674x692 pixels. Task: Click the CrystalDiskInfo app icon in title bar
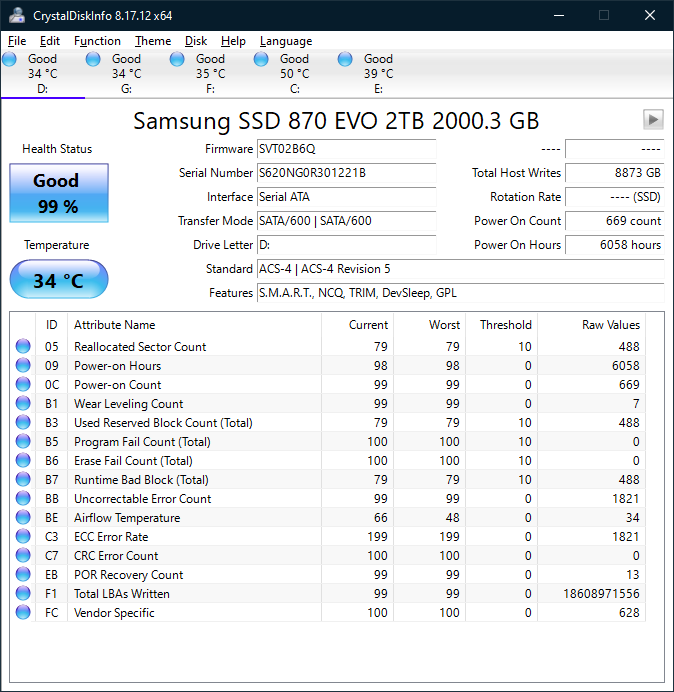coord(17,15)
